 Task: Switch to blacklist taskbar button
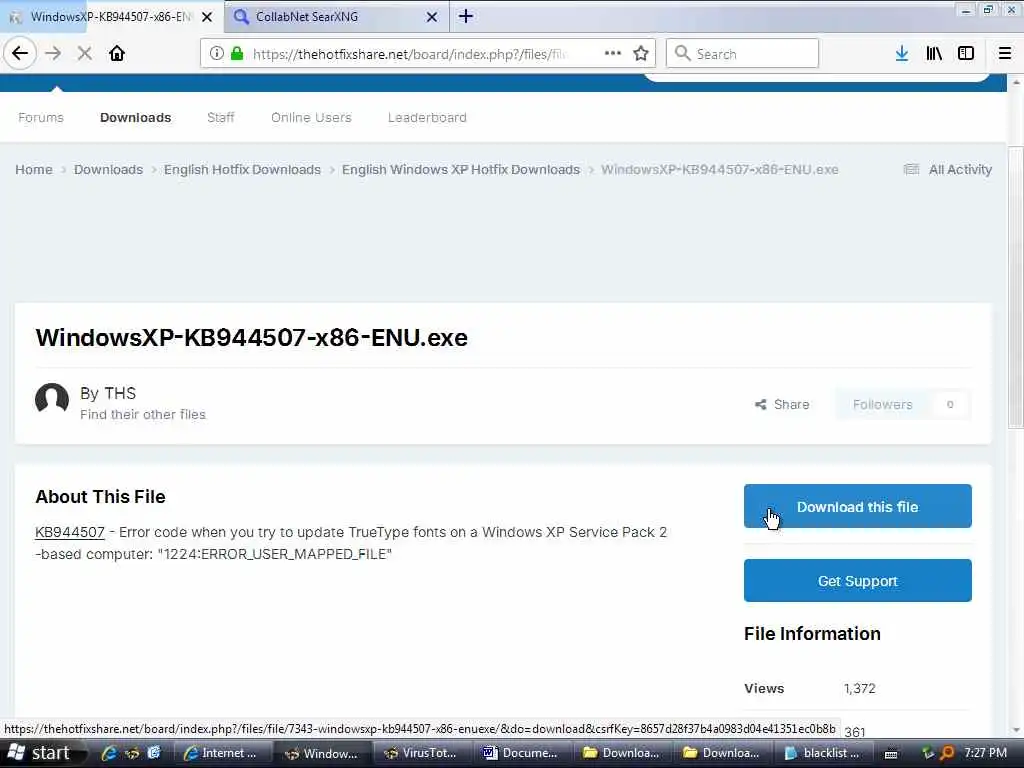click(x=823, y=753)
